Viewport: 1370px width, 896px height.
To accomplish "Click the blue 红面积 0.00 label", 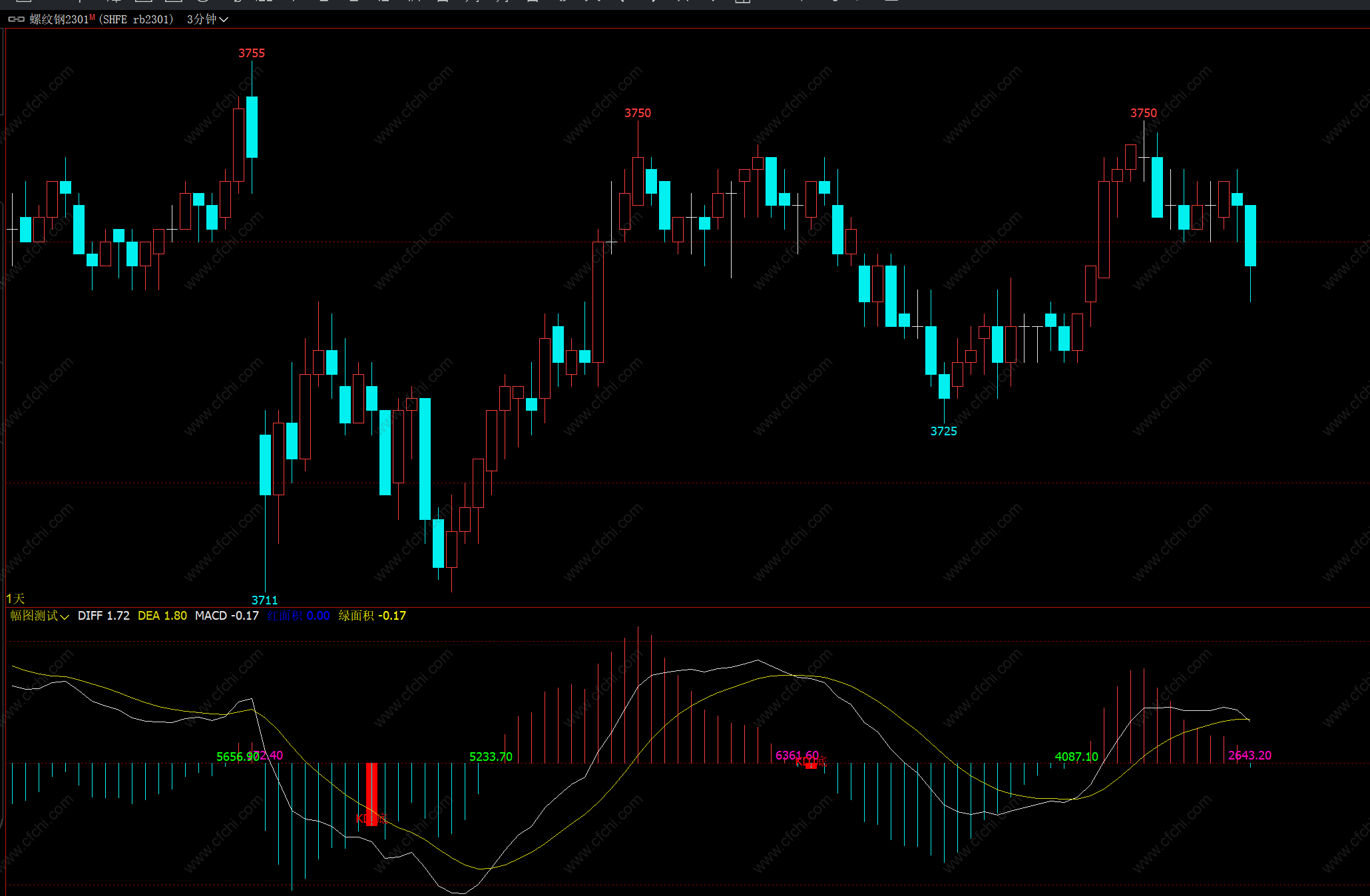I will pyautogui.click(x=298, y=616).
